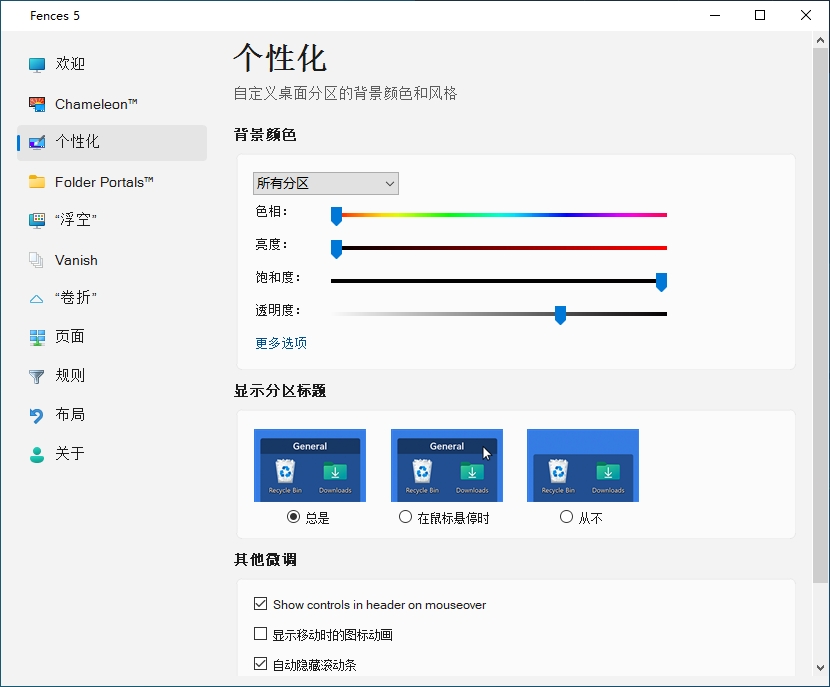Switch to the Chameleon™ section
The image size is (830, 687).
pyautogui.click(x=112, y=104)
